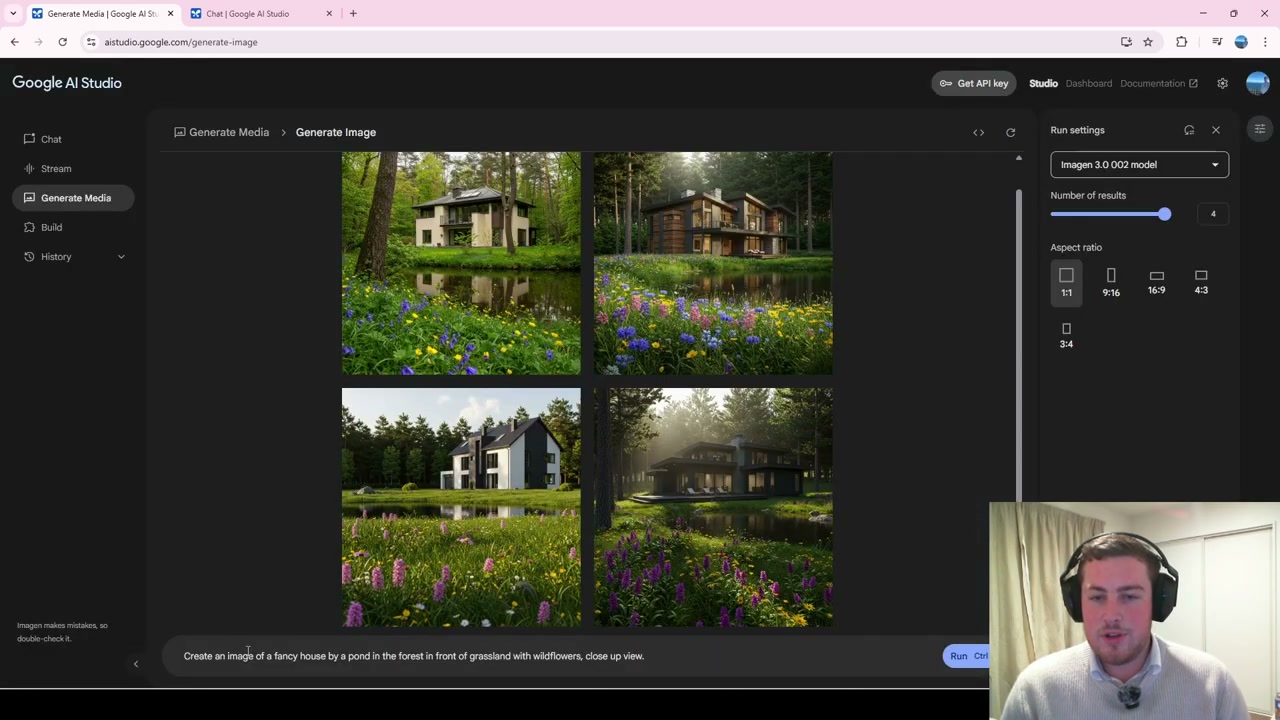Go back in the browser
This screenshot has height=720, width=1280.
pyautogui.click(x=14, y=42)
